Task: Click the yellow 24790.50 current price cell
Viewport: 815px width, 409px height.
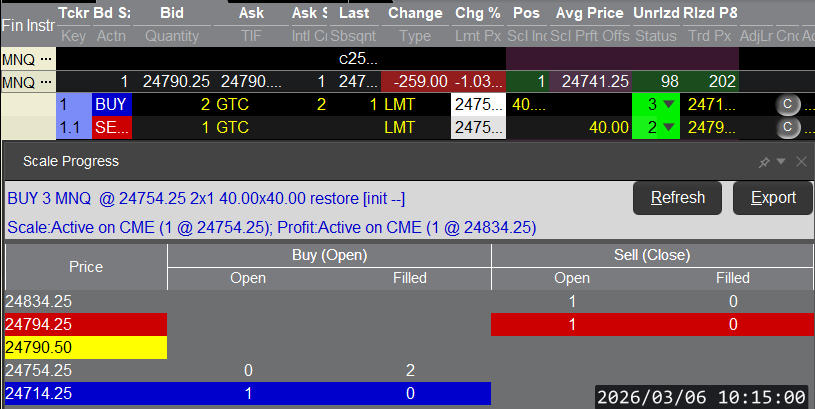Action: pos(85,347)
